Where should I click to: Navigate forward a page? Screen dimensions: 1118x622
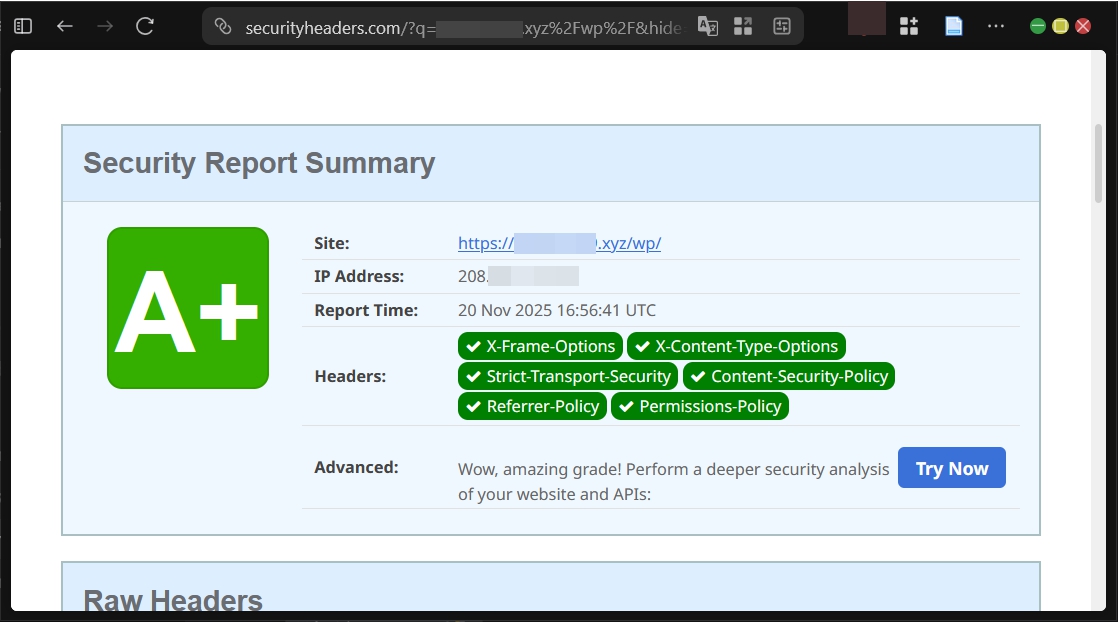(104, 26)
